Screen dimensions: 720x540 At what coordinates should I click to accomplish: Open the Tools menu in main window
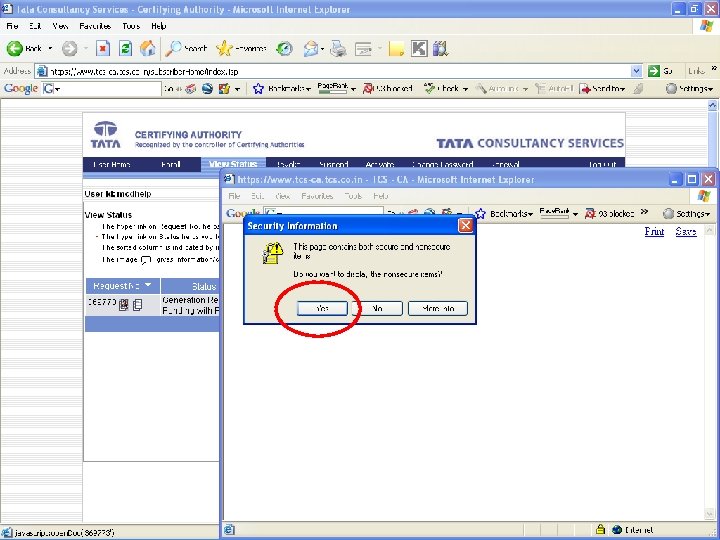(x=131, y=26)
